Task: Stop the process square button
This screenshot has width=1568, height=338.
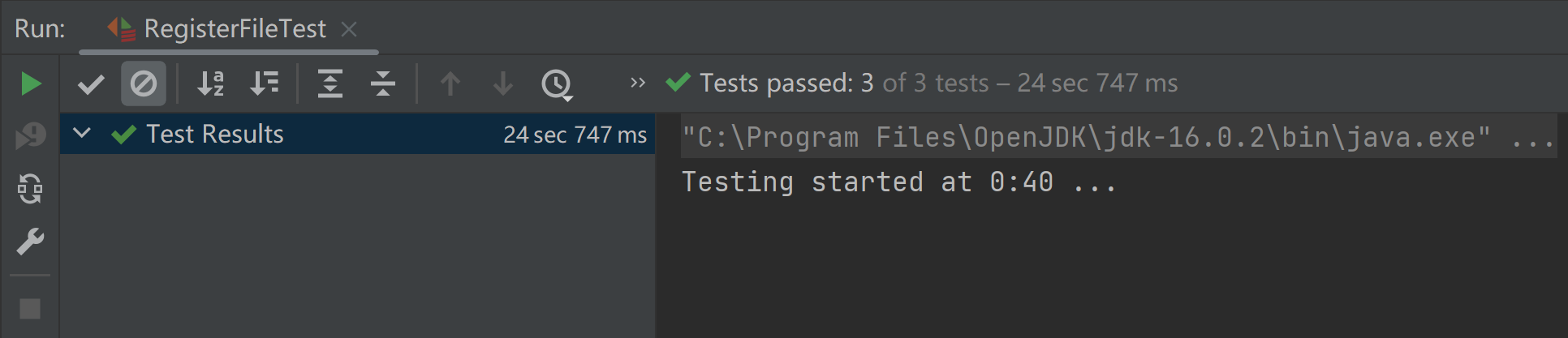Action: [x=30, y=309]
